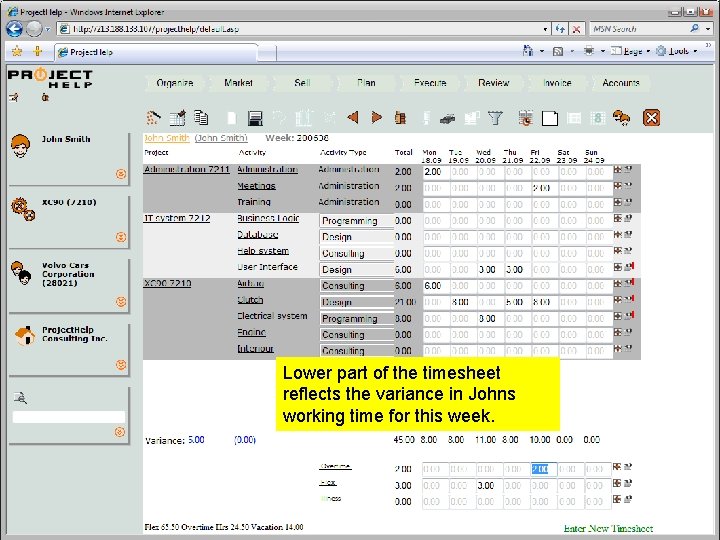The image size is (720, 540).
Task: Click the XC90 (7210) gears icon
Action: (23, 209)
